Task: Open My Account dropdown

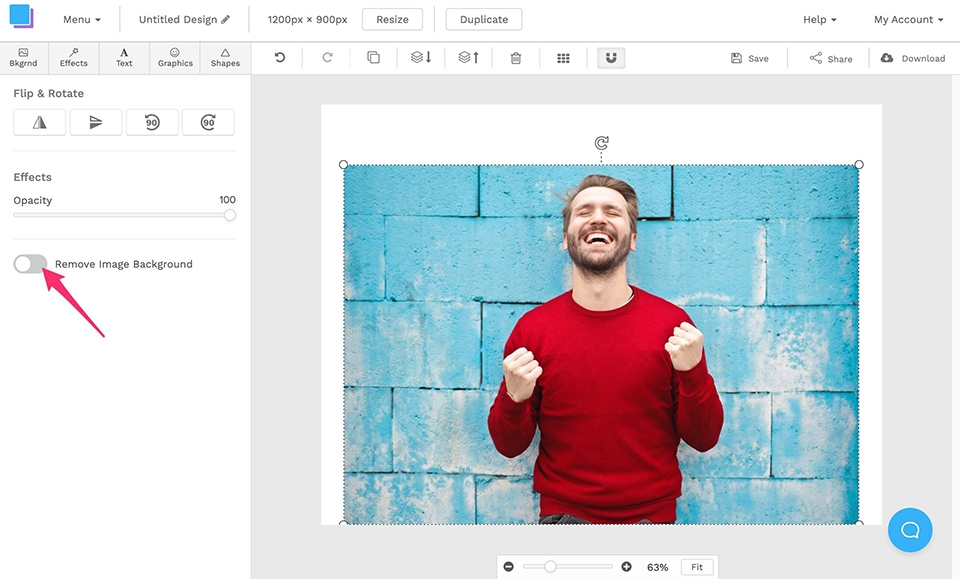Action: (908, 19)
